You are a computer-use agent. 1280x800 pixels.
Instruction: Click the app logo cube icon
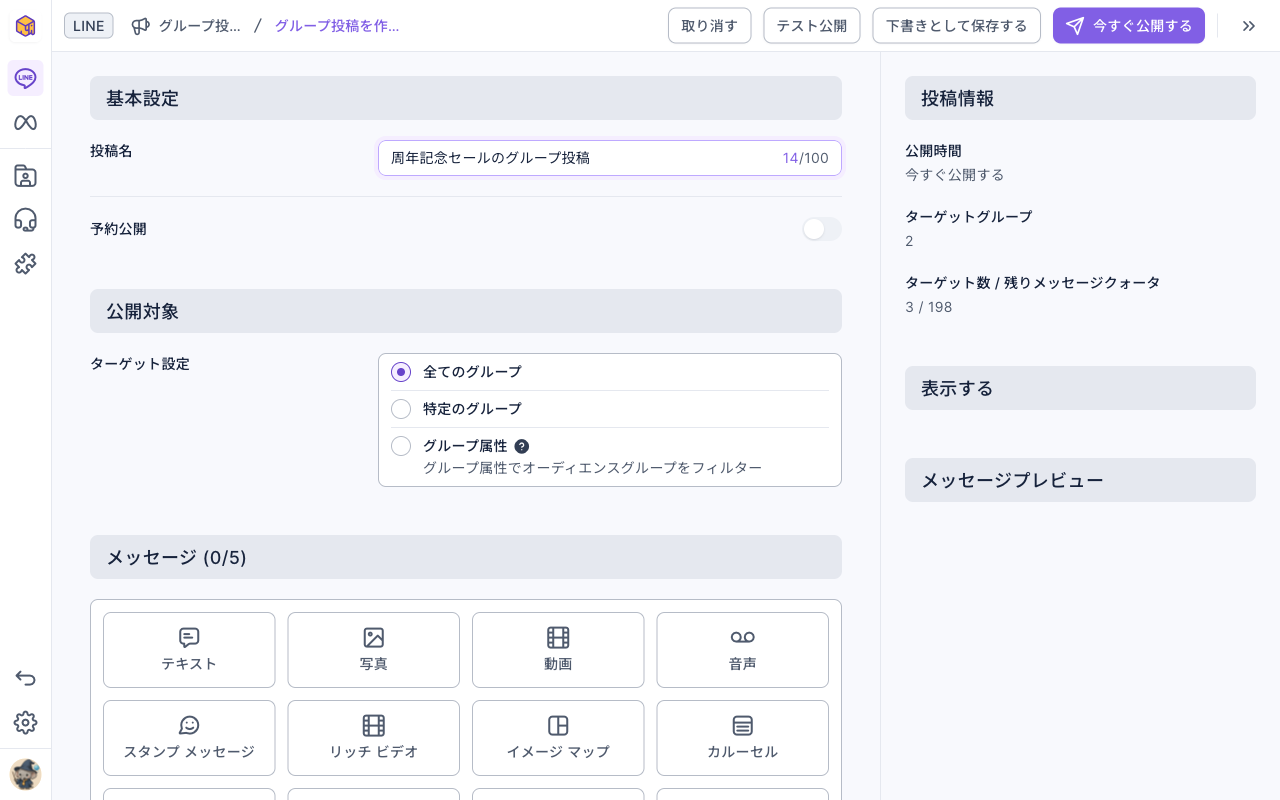click(25, 25)
